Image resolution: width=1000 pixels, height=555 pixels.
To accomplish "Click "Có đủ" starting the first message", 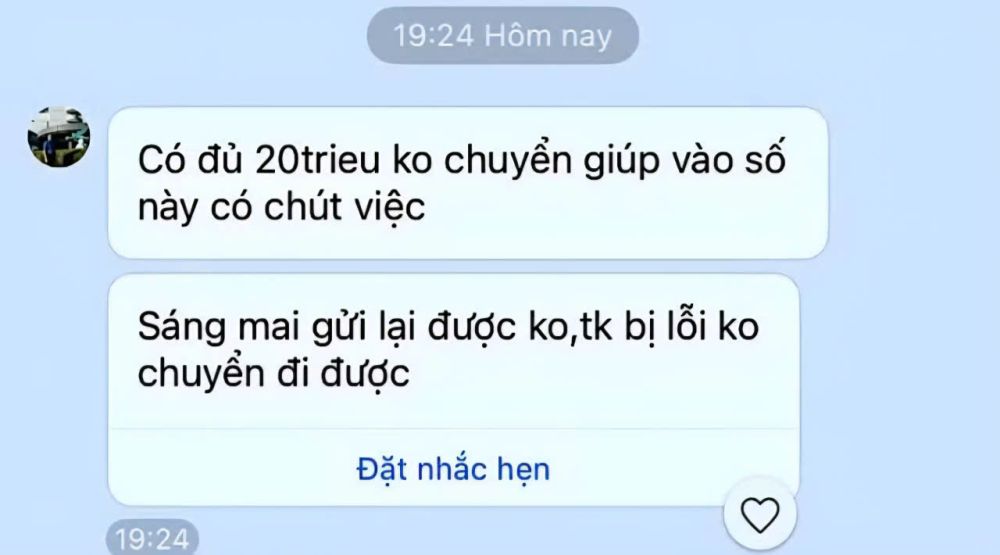I will pos(190,159).
